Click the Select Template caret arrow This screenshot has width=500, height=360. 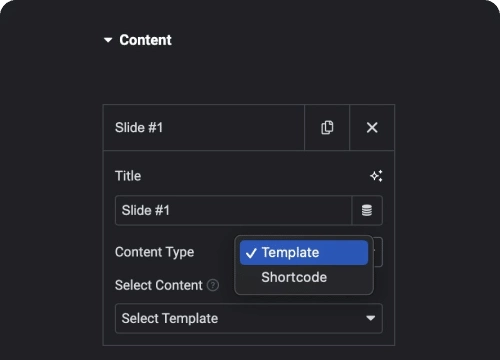(x=370, y=318)
